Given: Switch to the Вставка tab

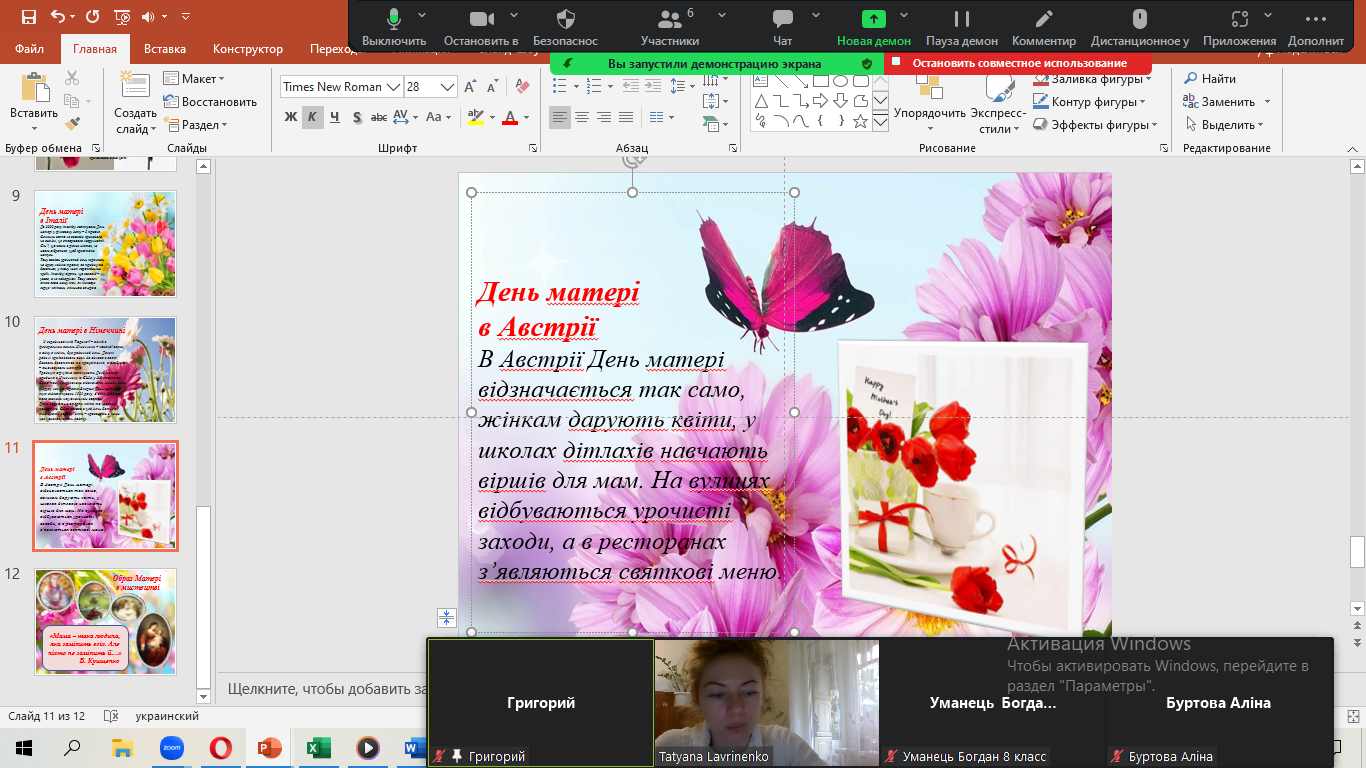Looking at the screenshot, I should (x=165, y=49).
